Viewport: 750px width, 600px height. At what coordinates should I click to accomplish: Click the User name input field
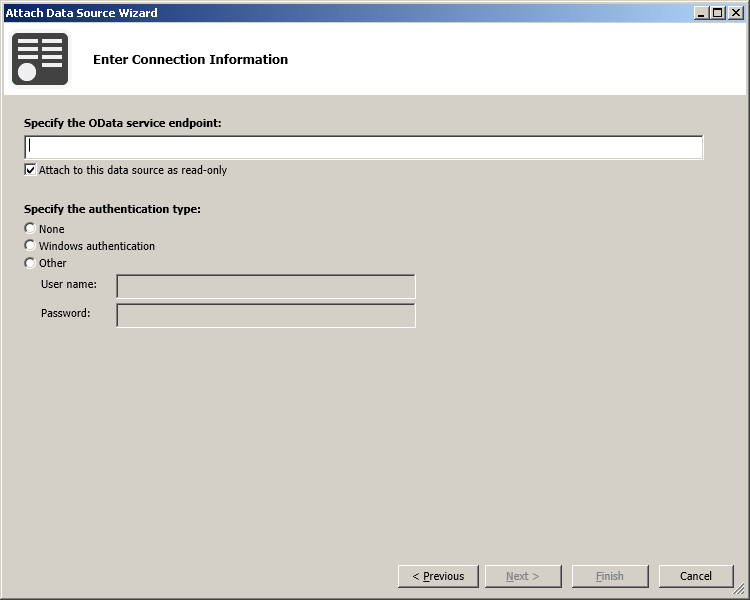266,287
